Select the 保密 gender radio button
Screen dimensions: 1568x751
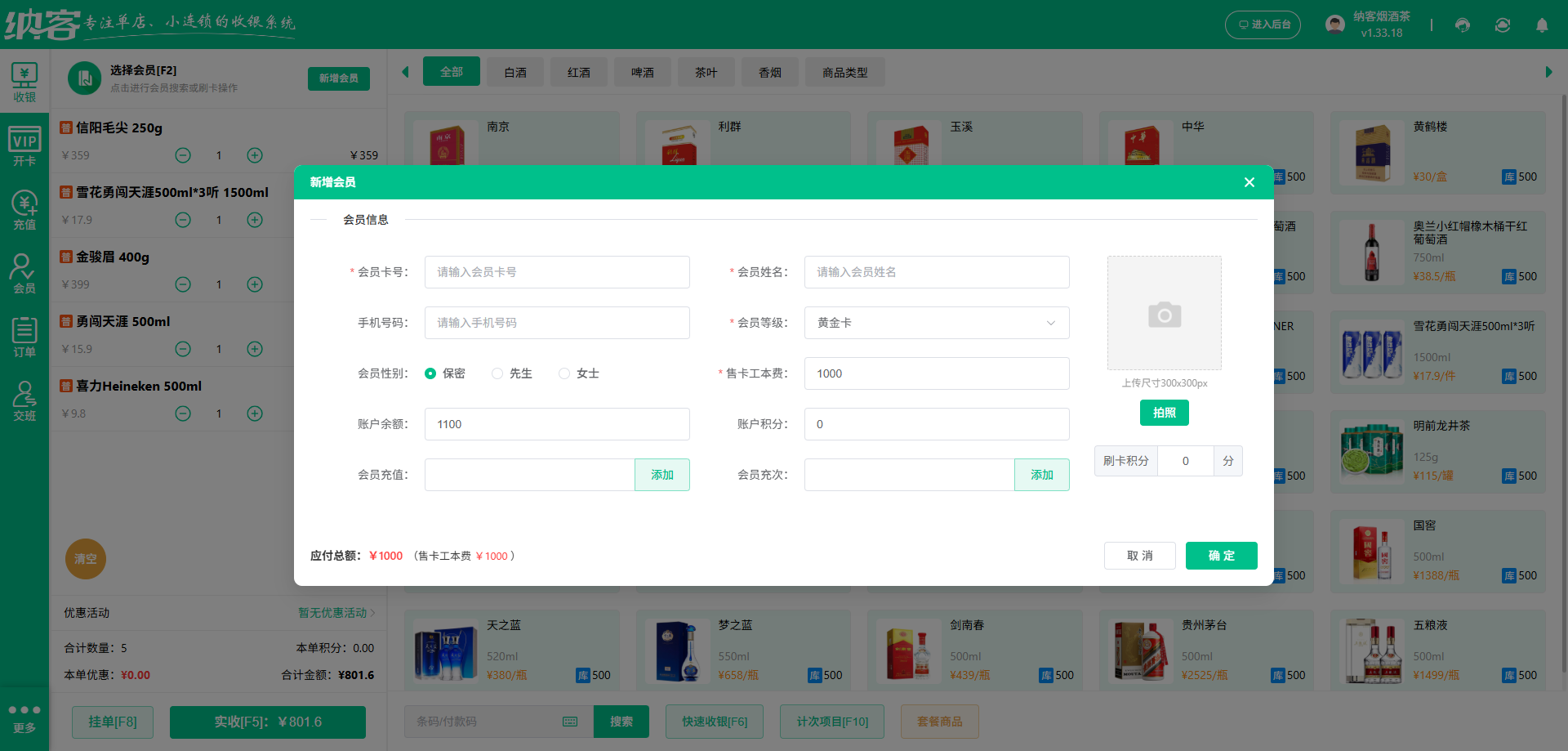(x=430, y=373)
